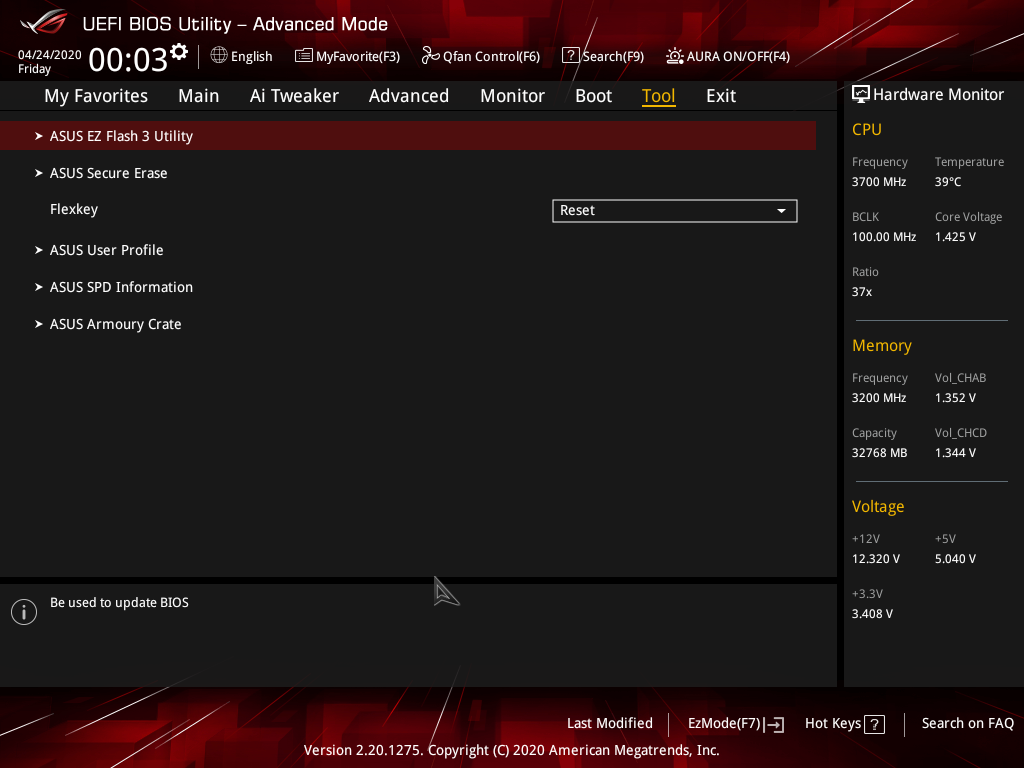Click the 00:03 clock display
This screenshot has height=768, width=1024.
128,60
